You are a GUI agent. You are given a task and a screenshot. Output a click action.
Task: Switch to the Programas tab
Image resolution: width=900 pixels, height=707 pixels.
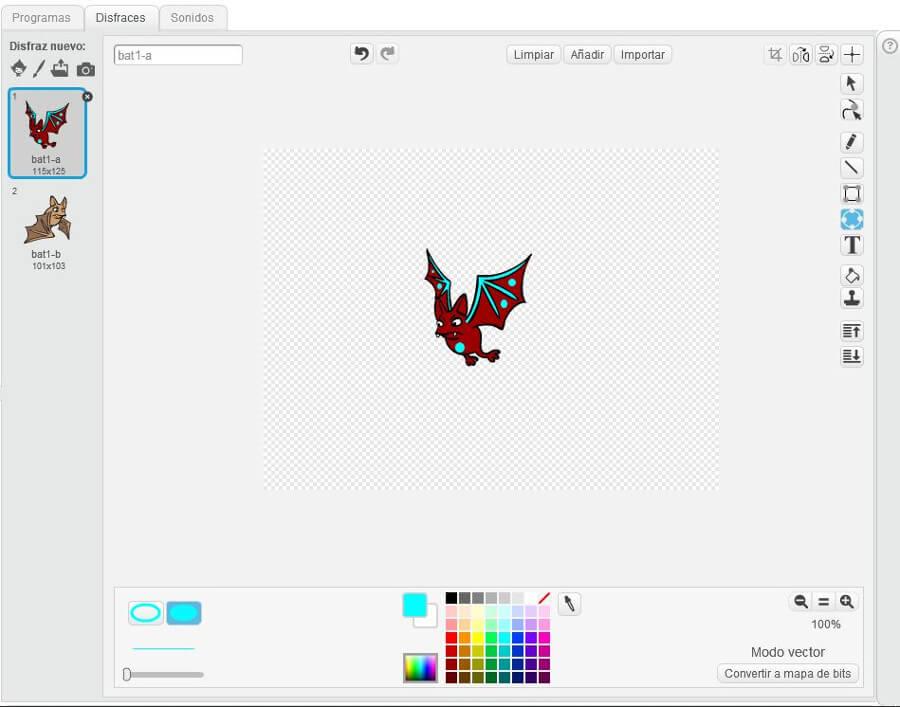tap(41, 18)
